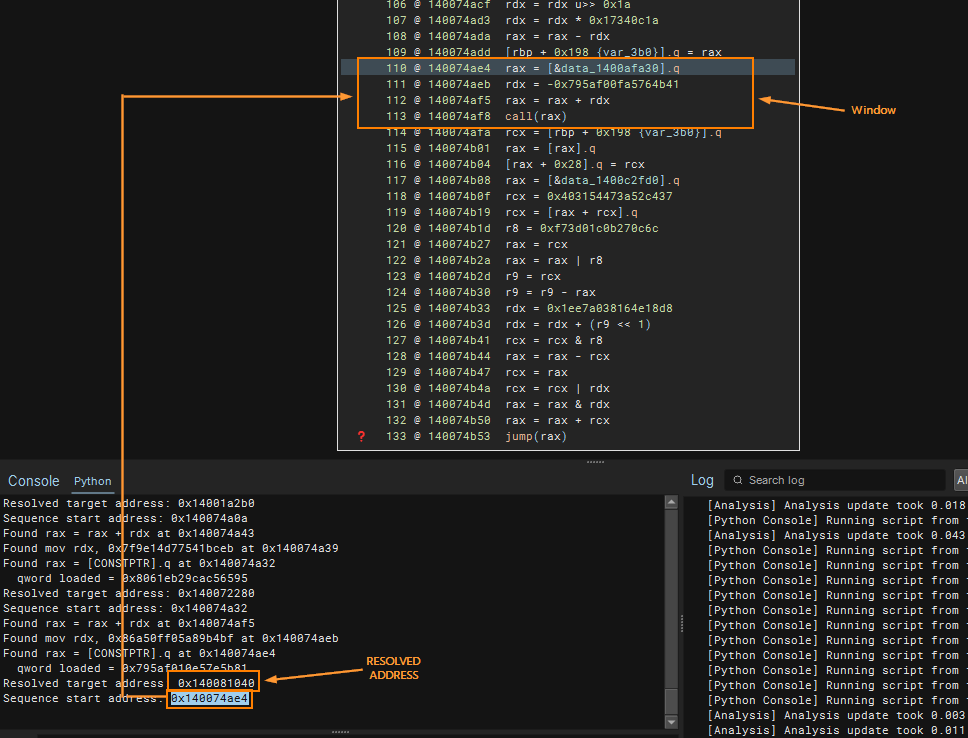This screenshot has width=968, height=738.
Task: Click the red question mark beside line 133
Action: coord(362,436)
